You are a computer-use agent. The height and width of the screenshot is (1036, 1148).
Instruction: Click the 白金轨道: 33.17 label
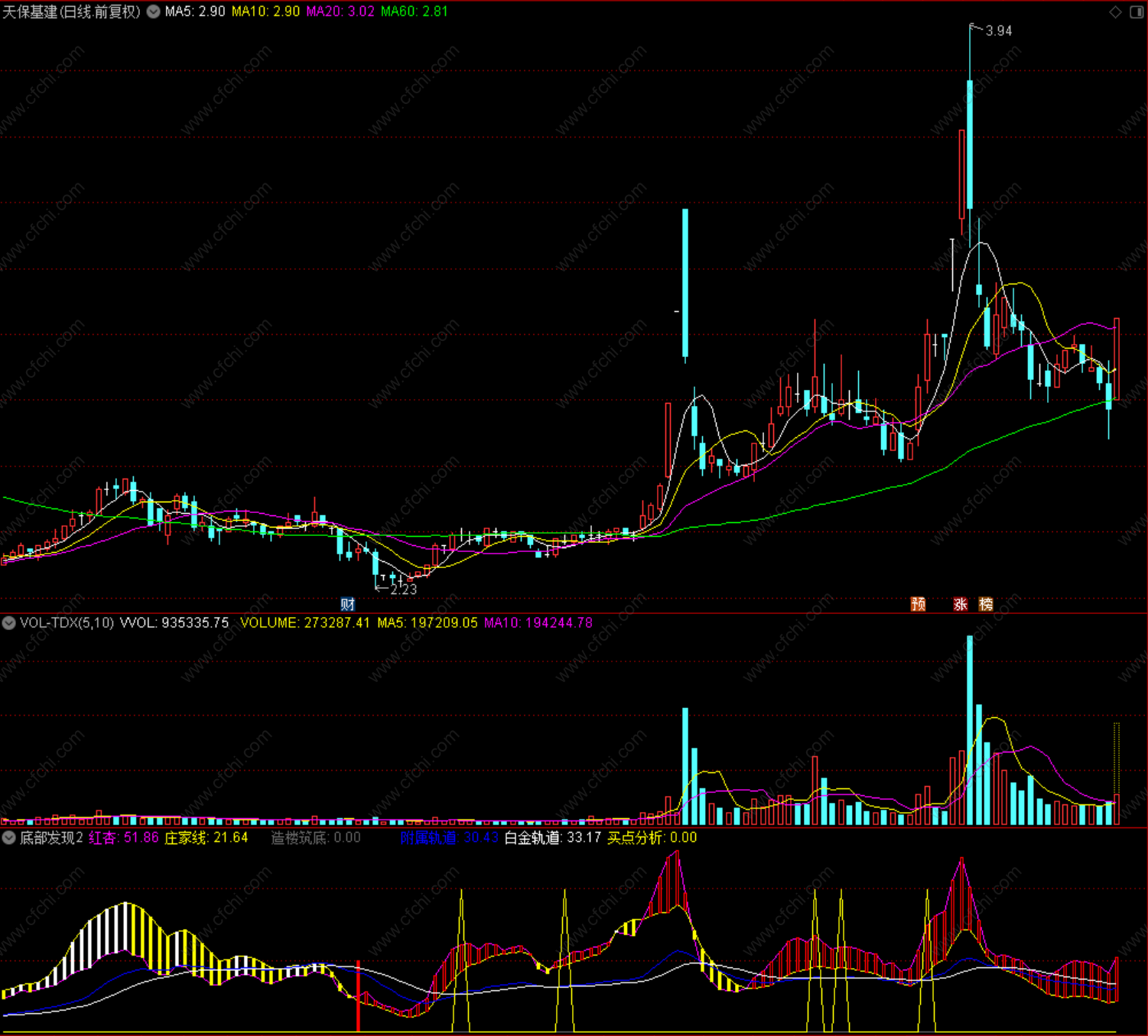(x=553, y=838)
